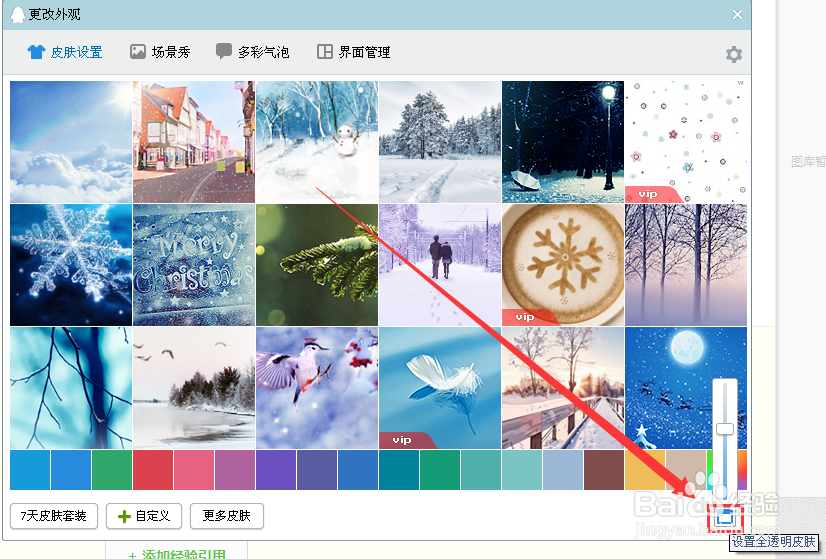The width and height of the screenshot is (826, 559).
Task: Close the 更改外观 window
Action: coord(737,15)
